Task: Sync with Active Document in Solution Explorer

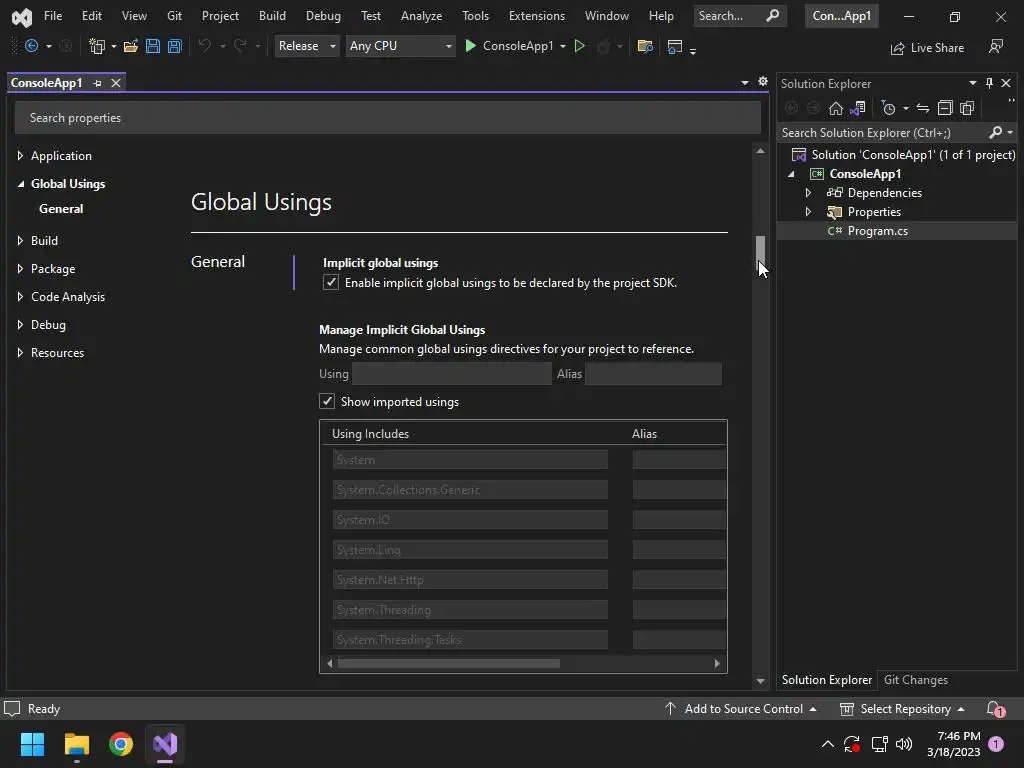Action: 923,108
